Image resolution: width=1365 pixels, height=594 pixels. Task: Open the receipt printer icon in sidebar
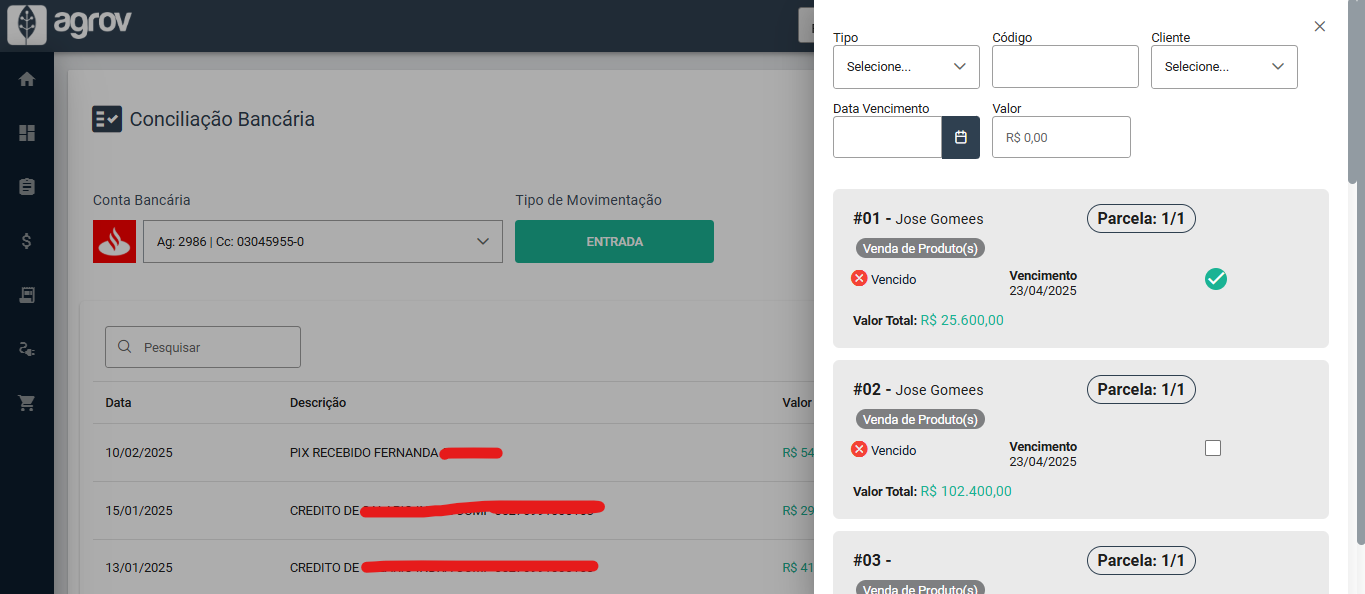(x=27, y=295)
